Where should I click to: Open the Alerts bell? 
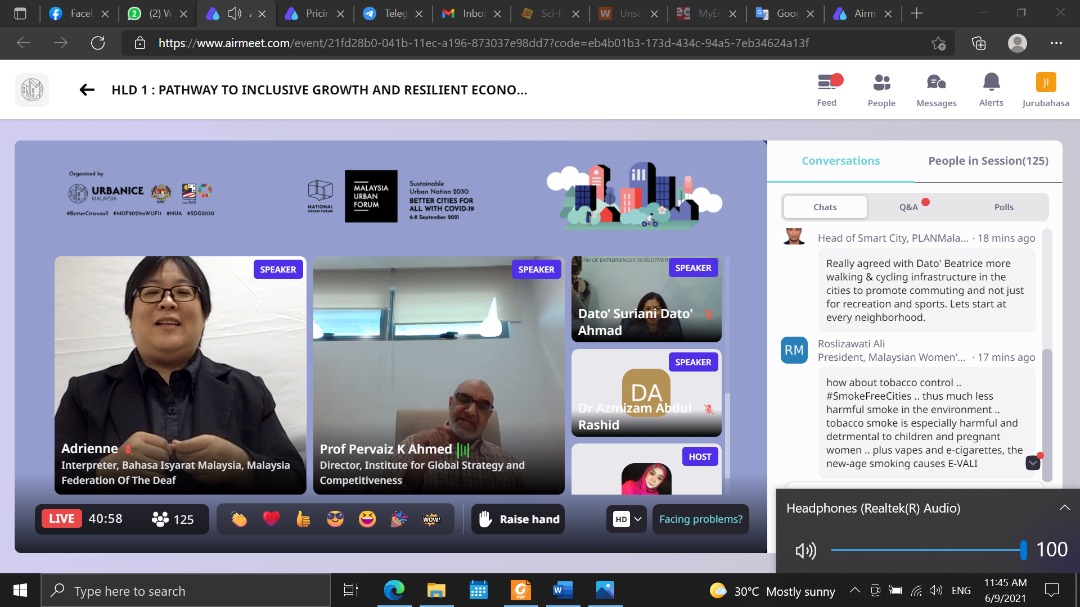(x=991, y=90)
